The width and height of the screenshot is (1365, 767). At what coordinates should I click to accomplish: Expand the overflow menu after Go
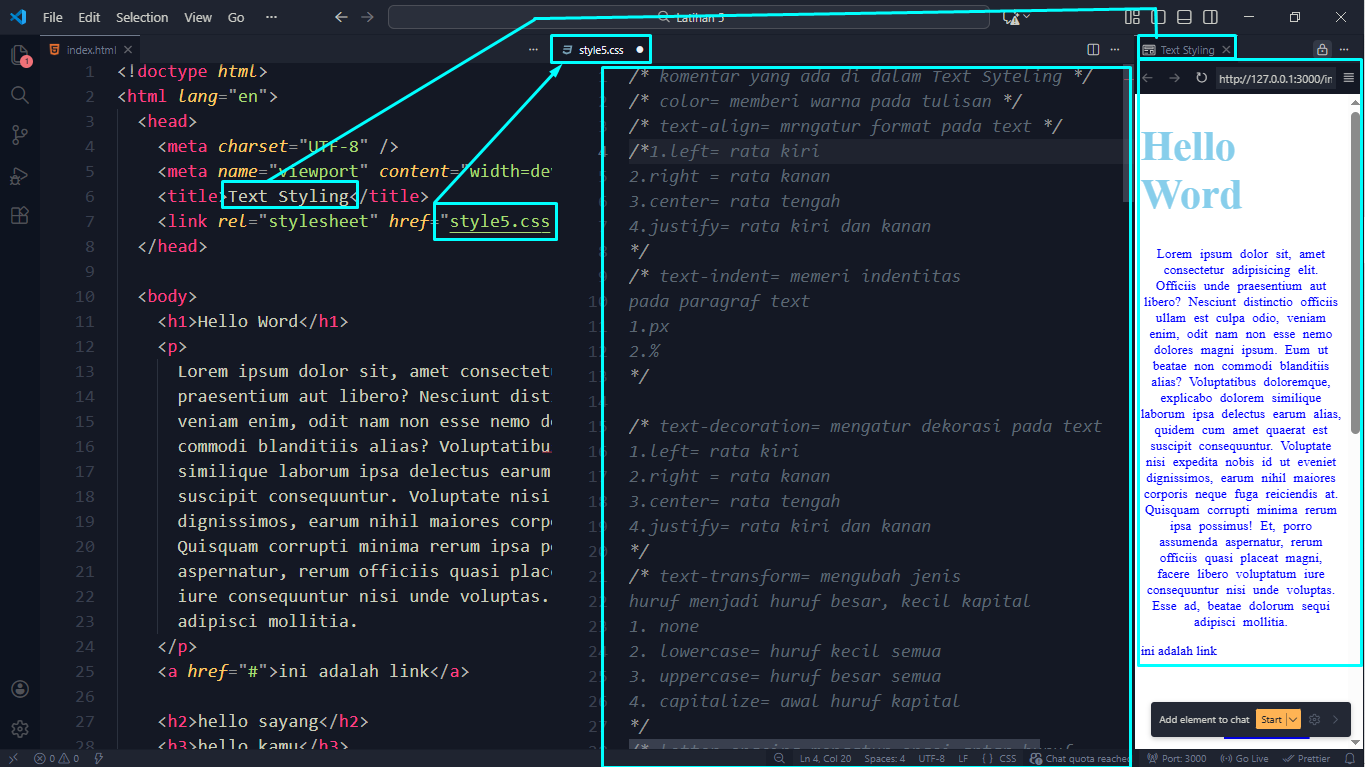pyautogui.click(x=272, y=17)
